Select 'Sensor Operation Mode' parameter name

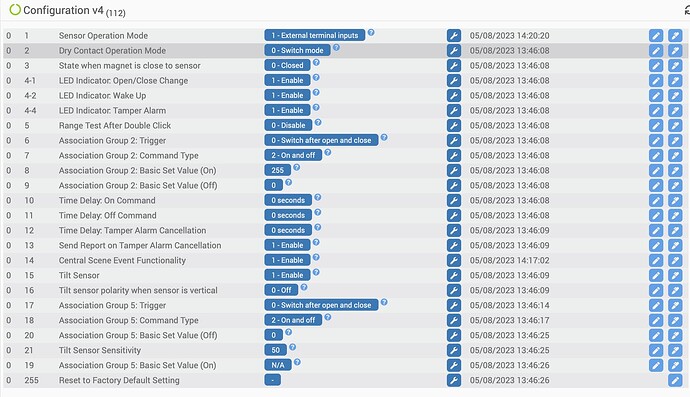[x=103, y=36]
